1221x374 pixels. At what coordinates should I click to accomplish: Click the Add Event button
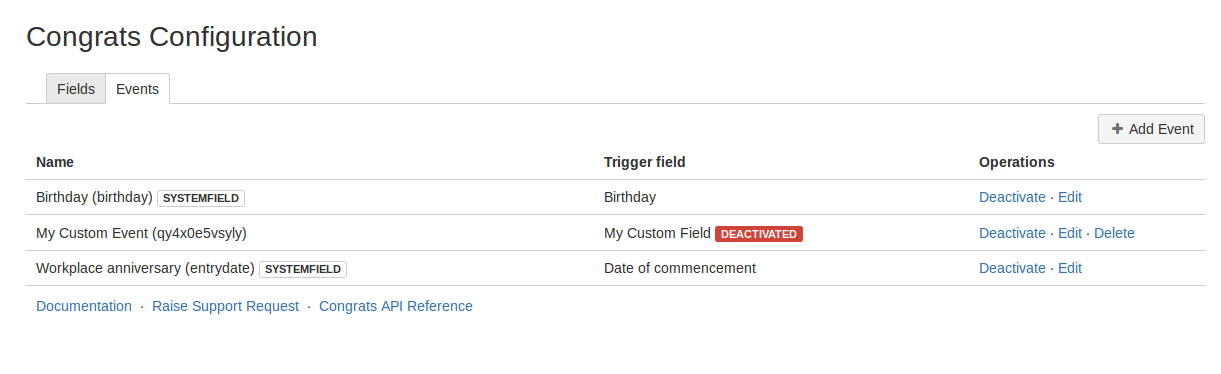1151,129
